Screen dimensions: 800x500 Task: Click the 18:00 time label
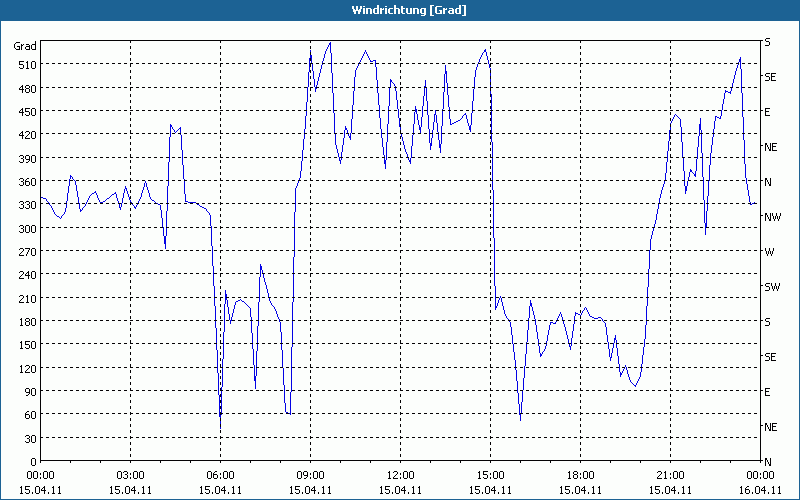[x=580, y=476]
